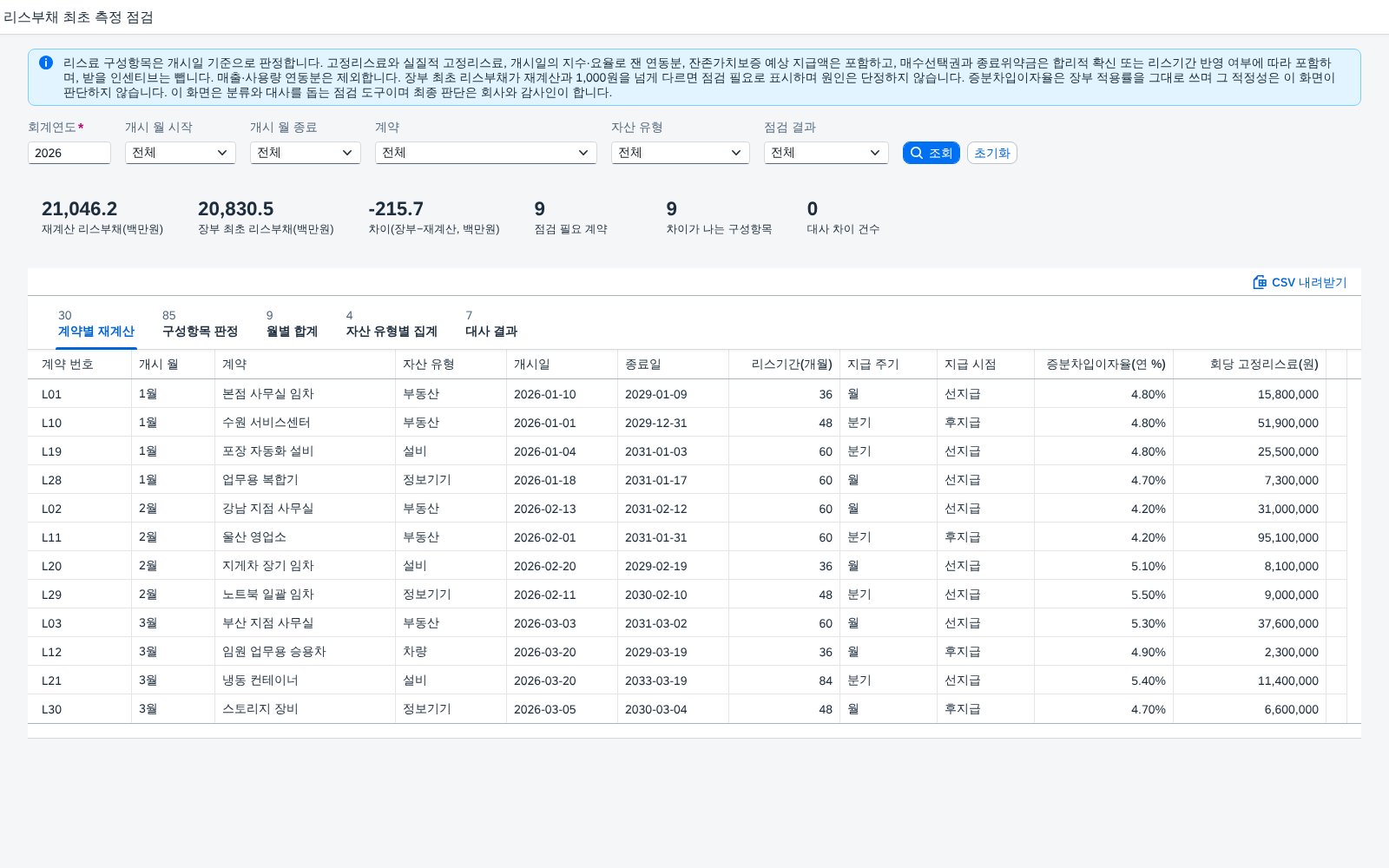Viewport: 1389px width, 868px height.
Task: Open the 계약 filter dropdown
Action: [486, 153]
